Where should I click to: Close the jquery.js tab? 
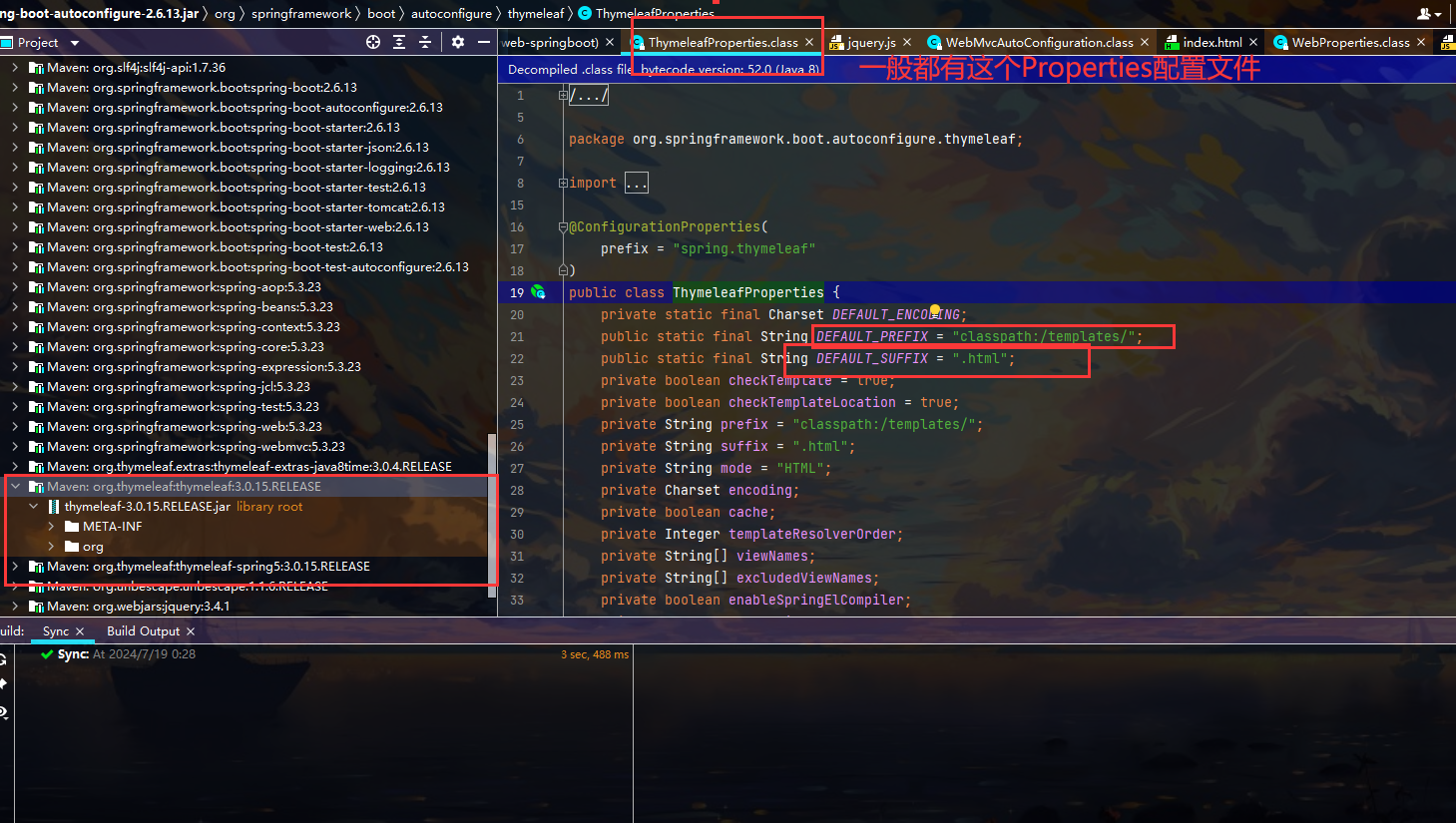click(x=907, y=42)
